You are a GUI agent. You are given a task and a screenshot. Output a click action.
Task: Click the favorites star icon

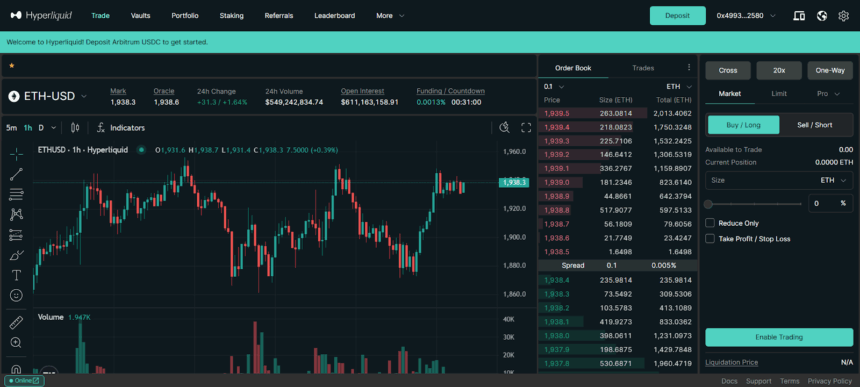[12, 66]
